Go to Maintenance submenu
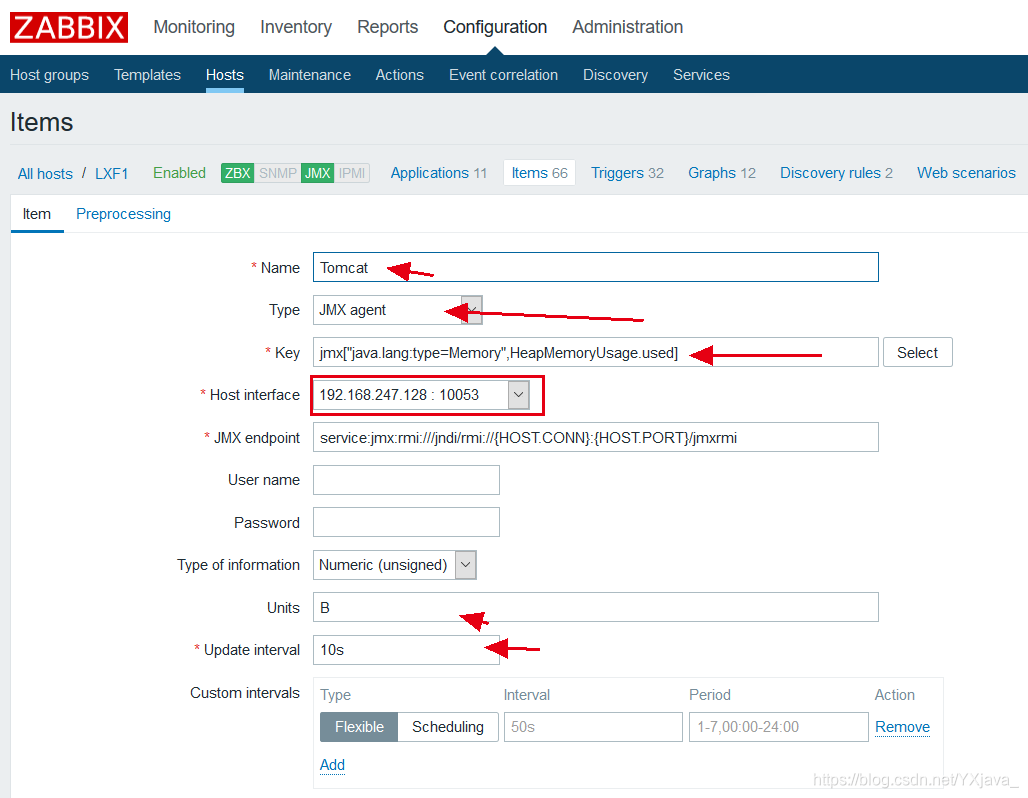This screenshot has width=1028, height=798. pyautogui.click(x=309, y=75)
